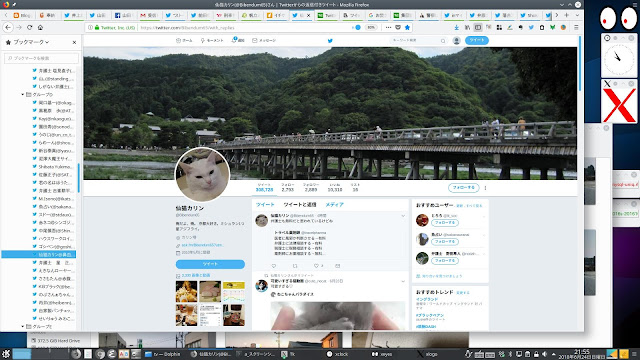Open the volume tray icon
This screenshot has width=640, height=360.
(x=544, y=354)
